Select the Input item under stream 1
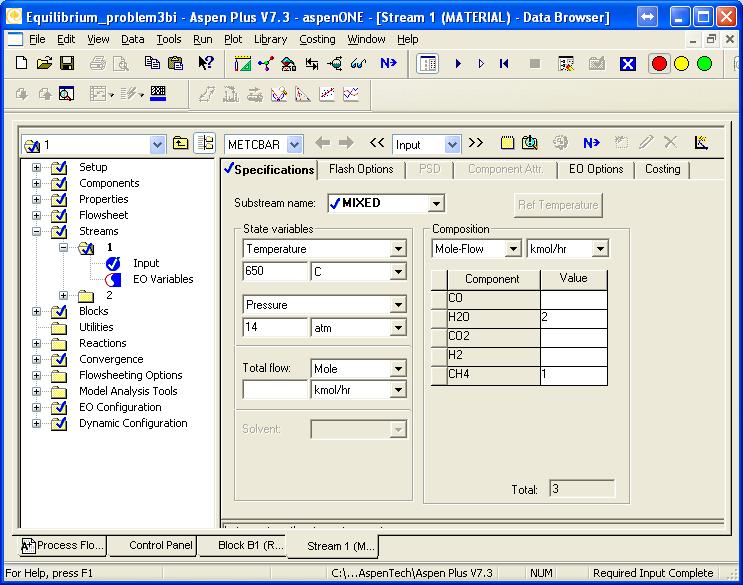743x585 pixels. [x=146, y=263]
